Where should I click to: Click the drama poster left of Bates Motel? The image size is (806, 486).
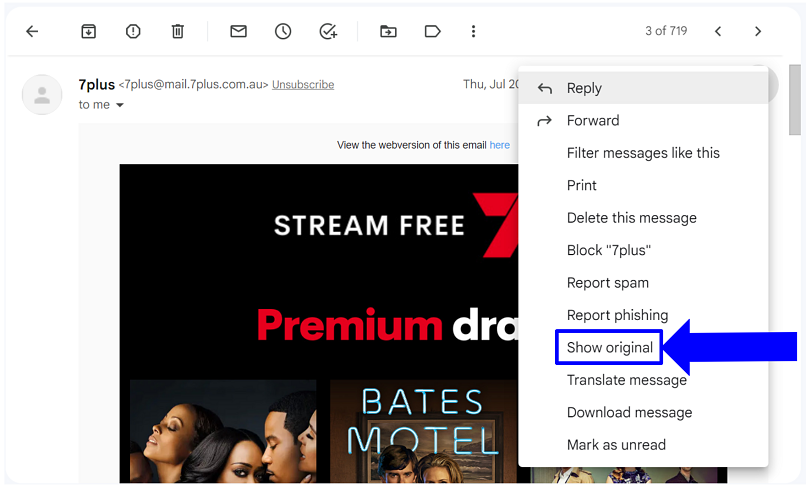click(x=223, y=431)
